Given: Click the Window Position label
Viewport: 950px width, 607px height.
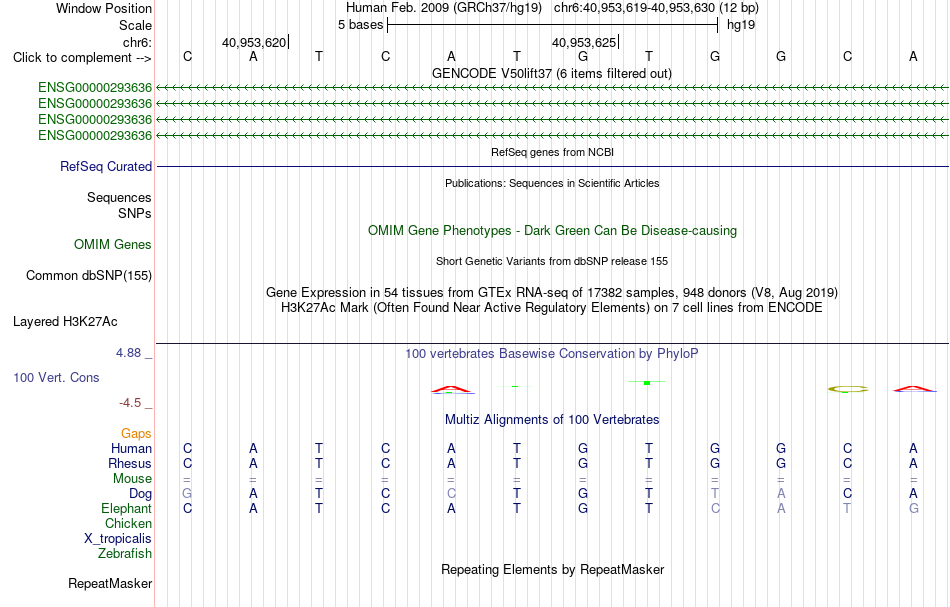Looking at the screenshot, I should tap(104, 8).
